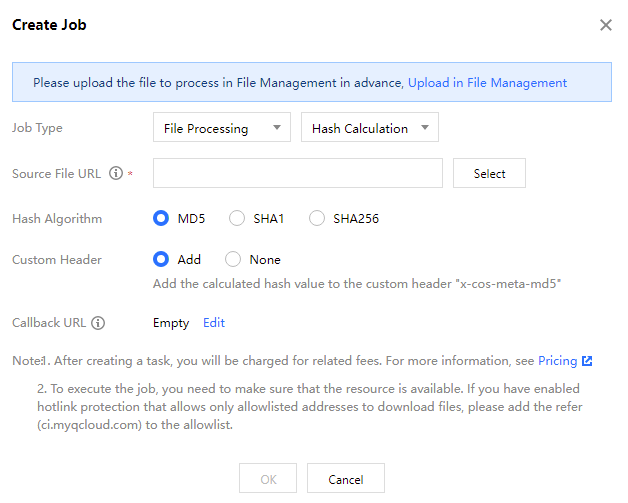The width and height of the screenshot is (628, 503).
Task: Click the Cancel button
Action: 346,479
